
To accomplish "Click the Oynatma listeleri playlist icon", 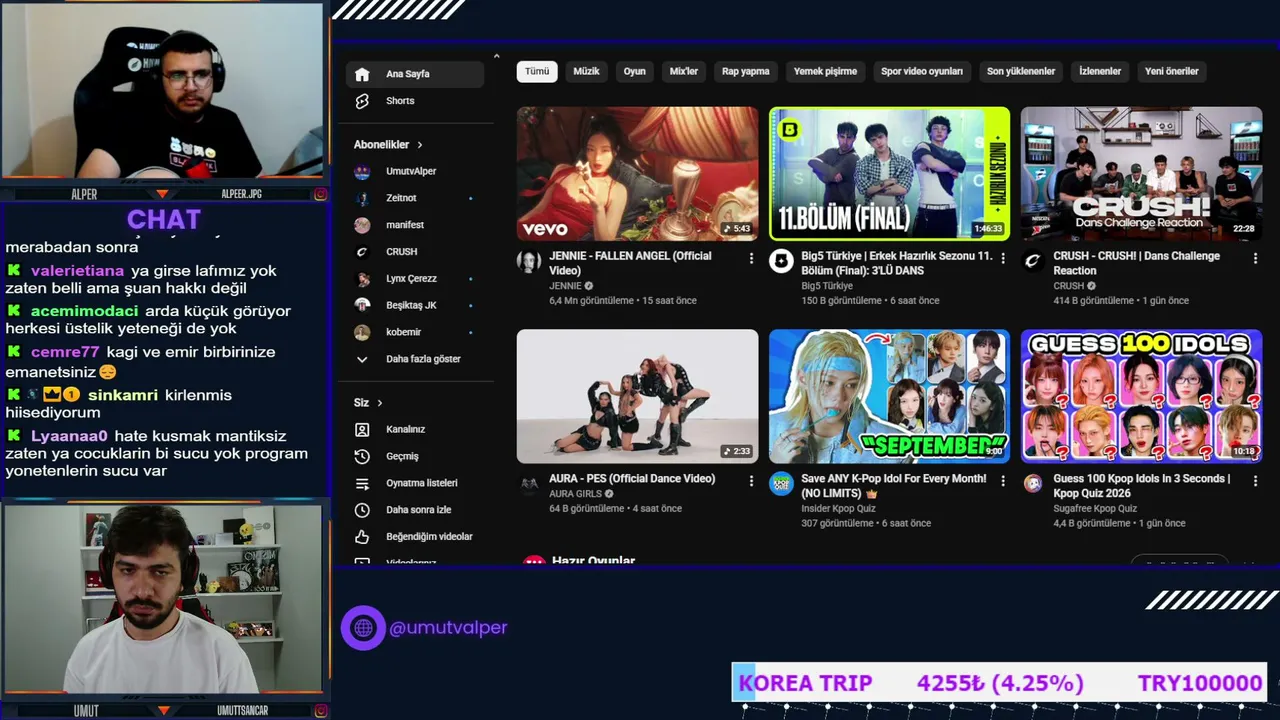I will coord(362,483).
